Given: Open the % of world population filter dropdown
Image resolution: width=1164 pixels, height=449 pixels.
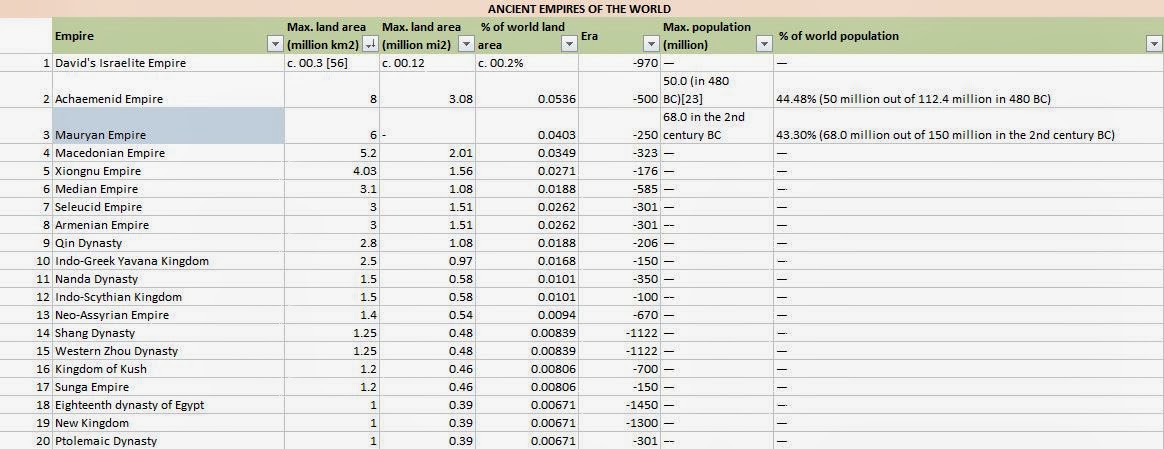Looking at the screenshot, I should 1155,45.
